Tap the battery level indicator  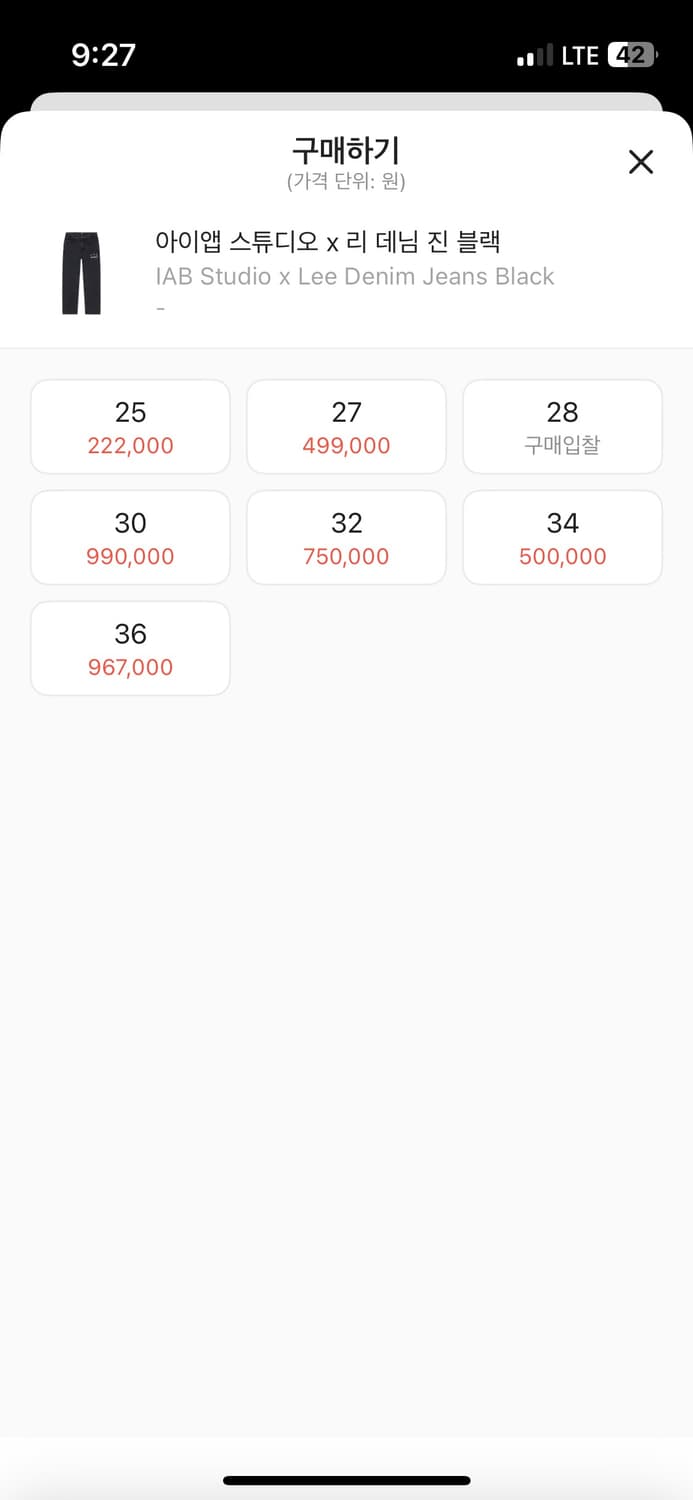(631, 55)
